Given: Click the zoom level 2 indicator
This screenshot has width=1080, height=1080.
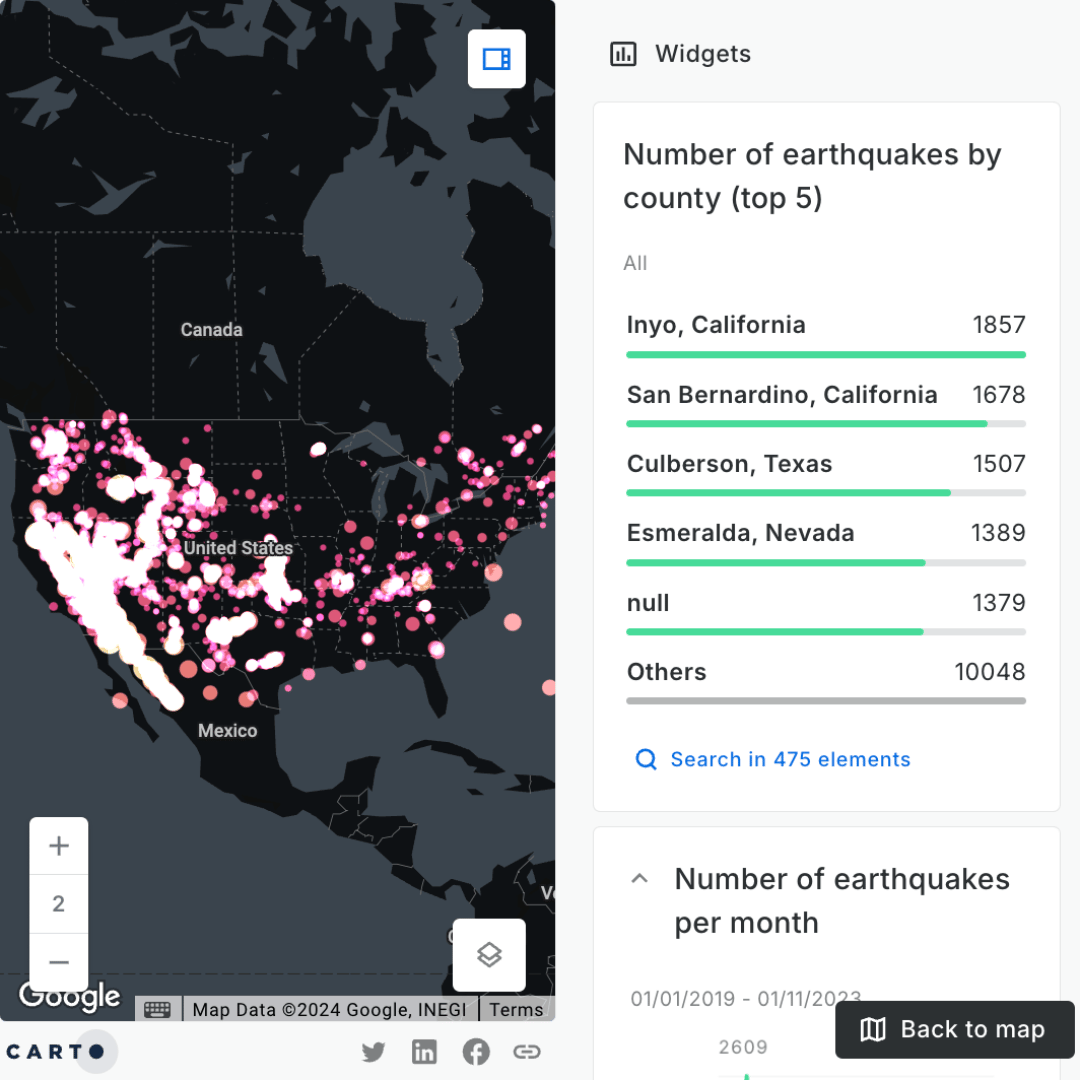Looking at the screenshot, I should tap(59, 904).
